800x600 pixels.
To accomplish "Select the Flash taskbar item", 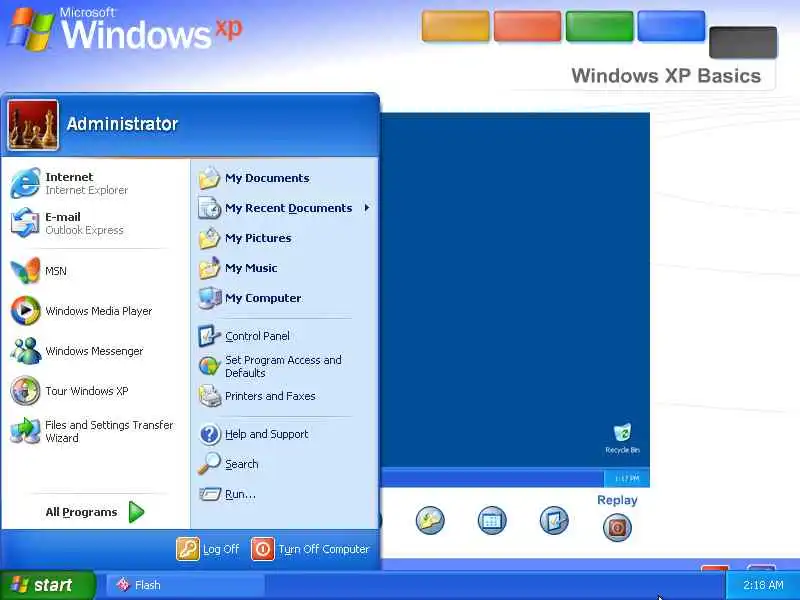I will point(185,585).
